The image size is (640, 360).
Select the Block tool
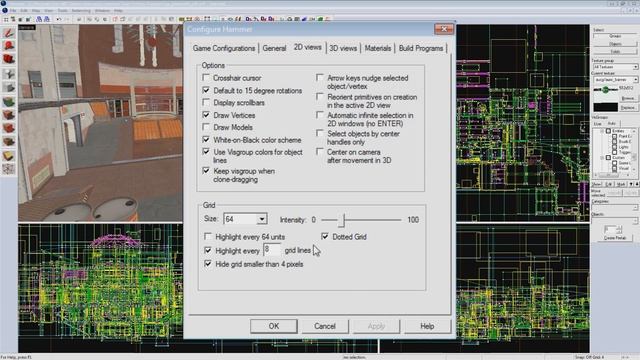(9, 87)
